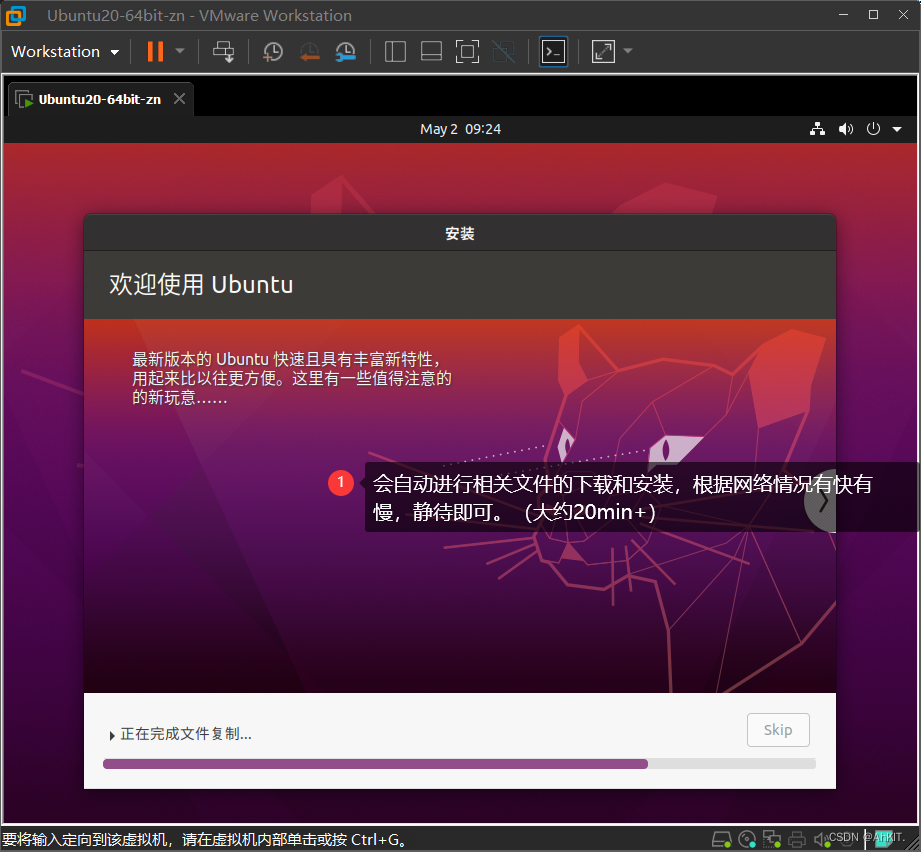Expand the installation details triangle
The height and width of the screenshot is (852, 921).
click(x=112, y=735)
